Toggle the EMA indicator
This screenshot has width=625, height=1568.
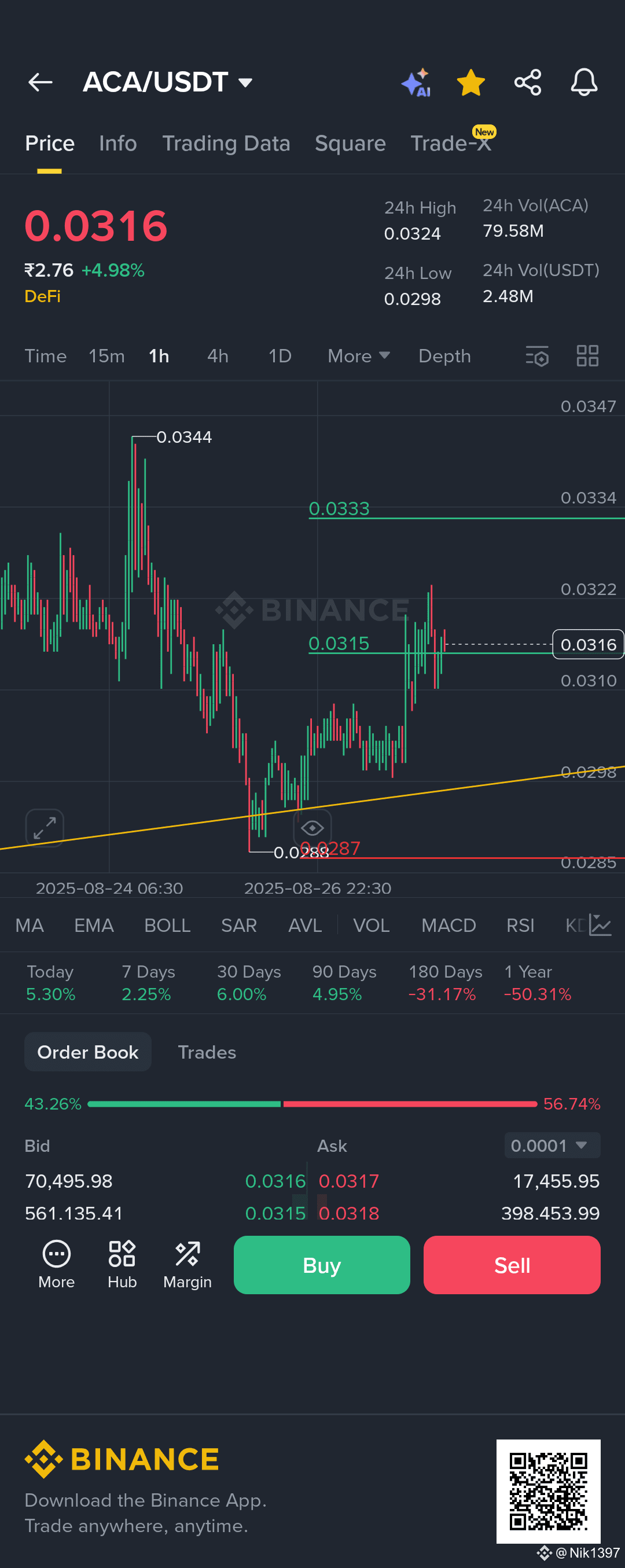(94, 926)
